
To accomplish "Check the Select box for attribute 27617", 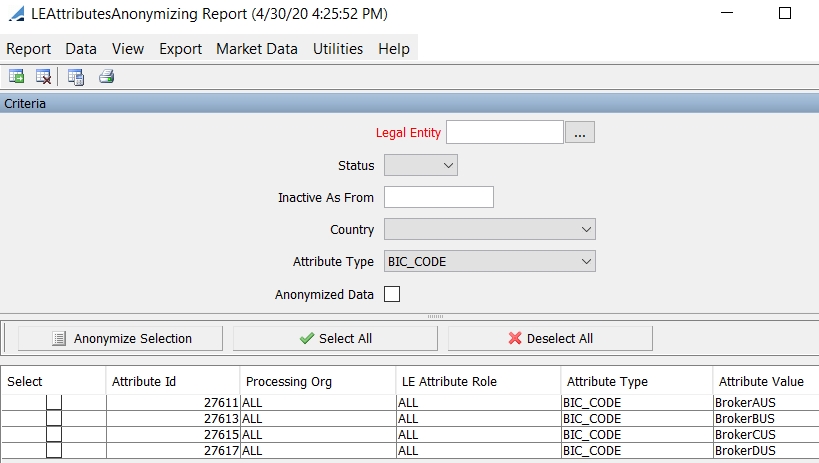I will [x=54, y=450].
